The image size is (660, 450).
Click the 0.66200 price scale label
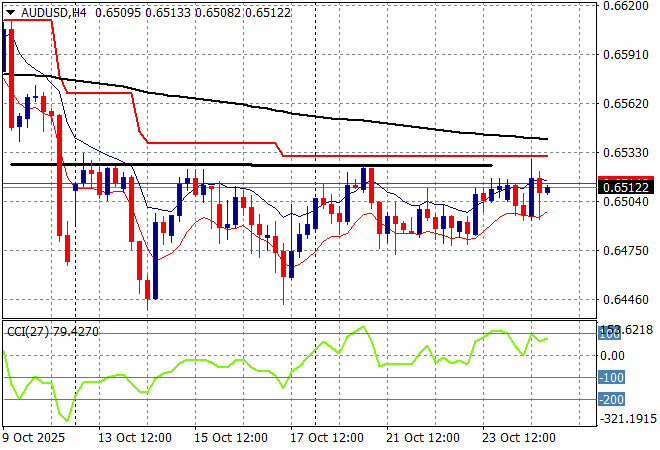click(626, 5)
